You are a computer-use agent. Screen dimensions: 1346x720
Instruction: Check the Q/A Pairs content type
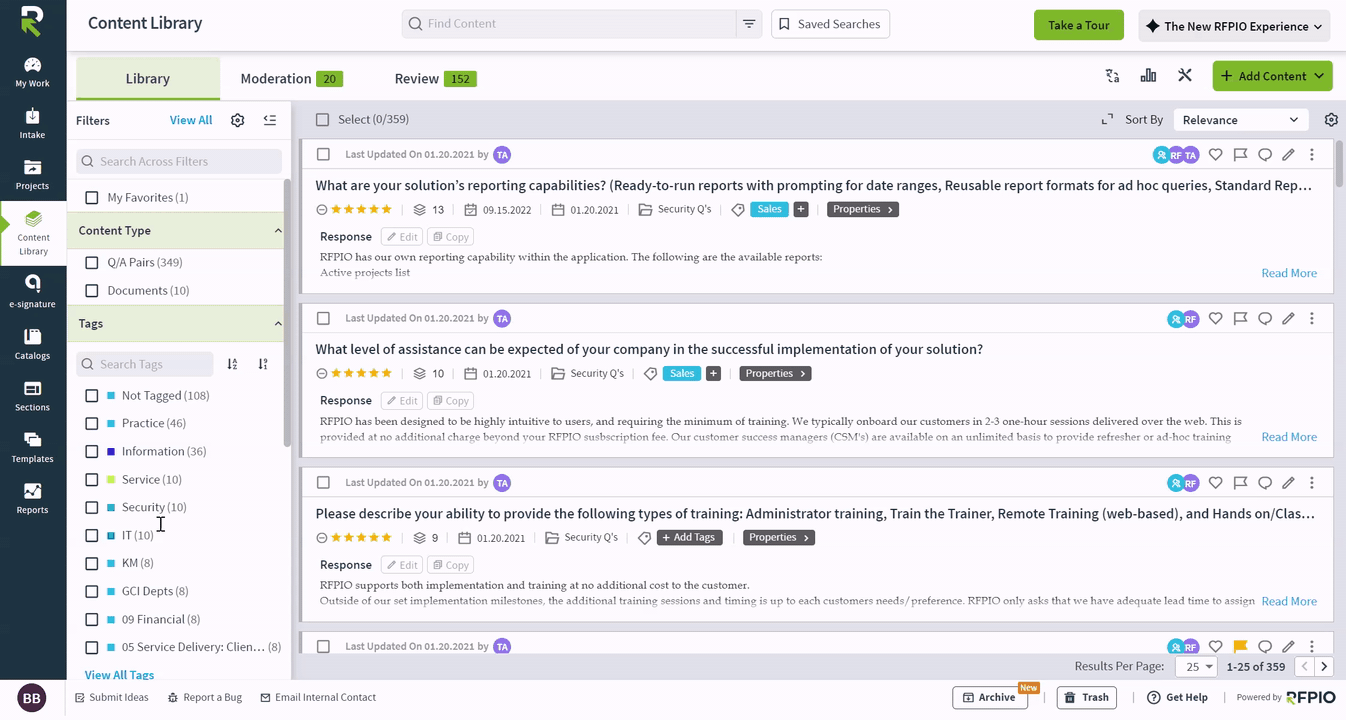(x=92, y=263)
